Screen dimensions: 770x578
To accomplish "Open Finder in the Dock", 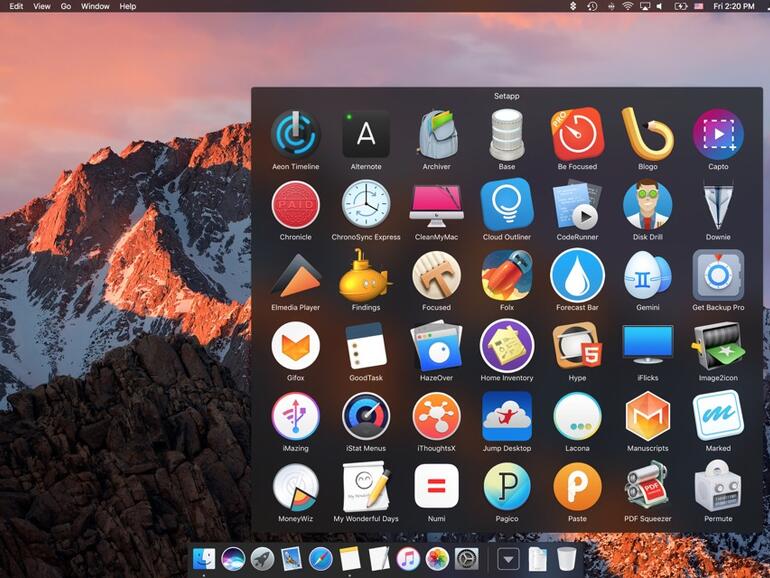I will [x=204, y=558].
